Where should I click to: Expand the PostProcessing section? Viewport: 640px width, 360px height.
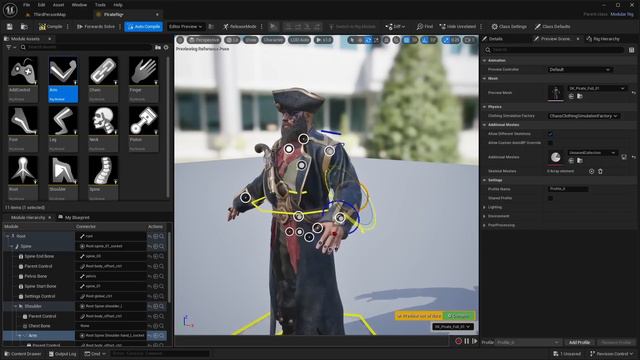[484, 225]
